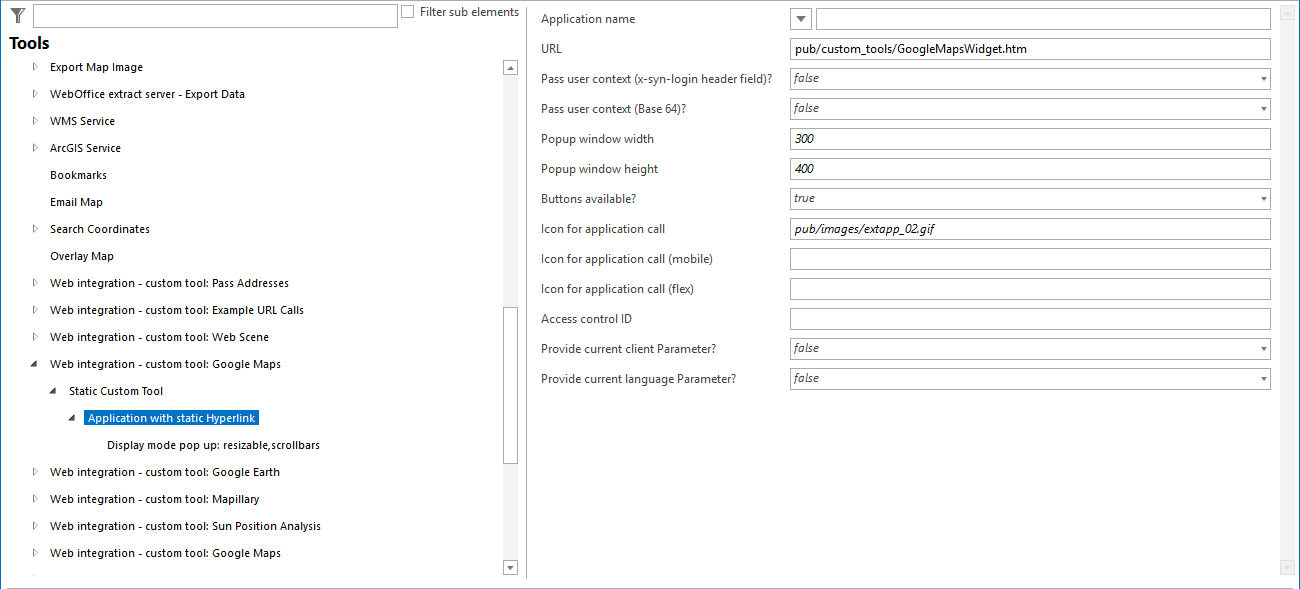Expand the Export Map Image tree node
Image resolution: width=1300 pixels, height=589 pixels.
pyautogui.click(x=34, y=67)
